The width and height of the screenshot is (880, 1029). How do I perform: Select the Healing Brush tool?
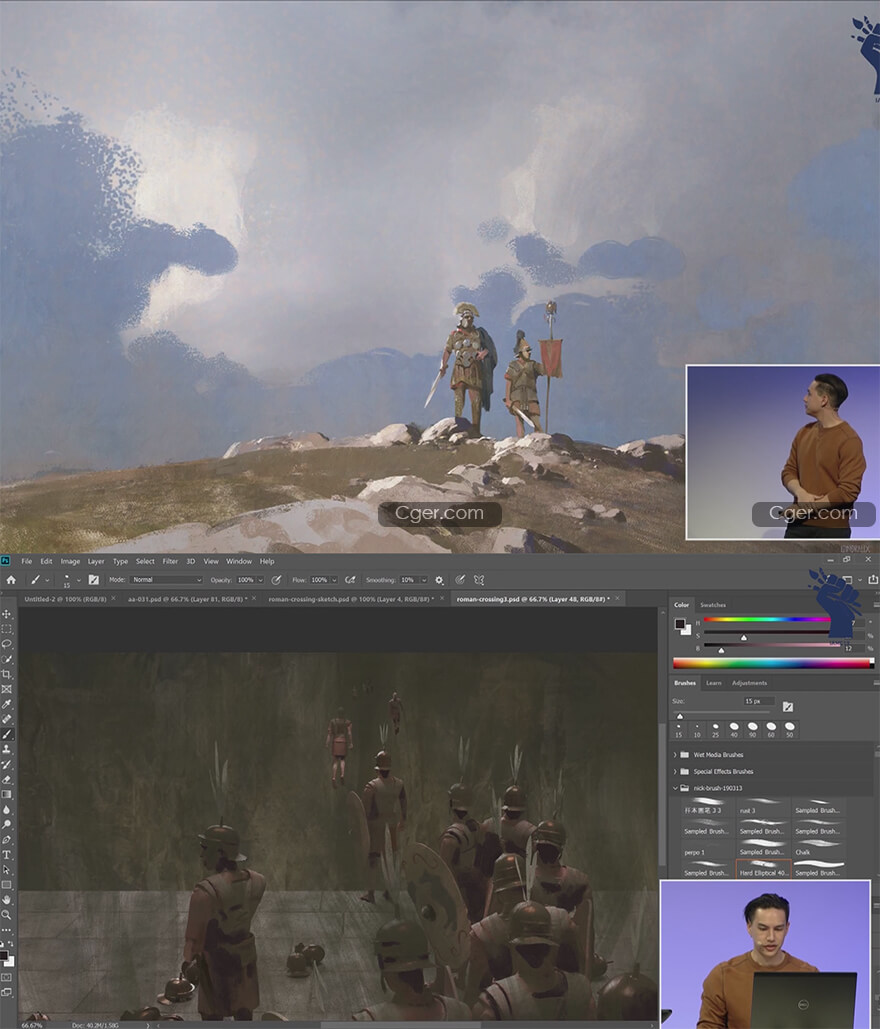pos(7,719)
